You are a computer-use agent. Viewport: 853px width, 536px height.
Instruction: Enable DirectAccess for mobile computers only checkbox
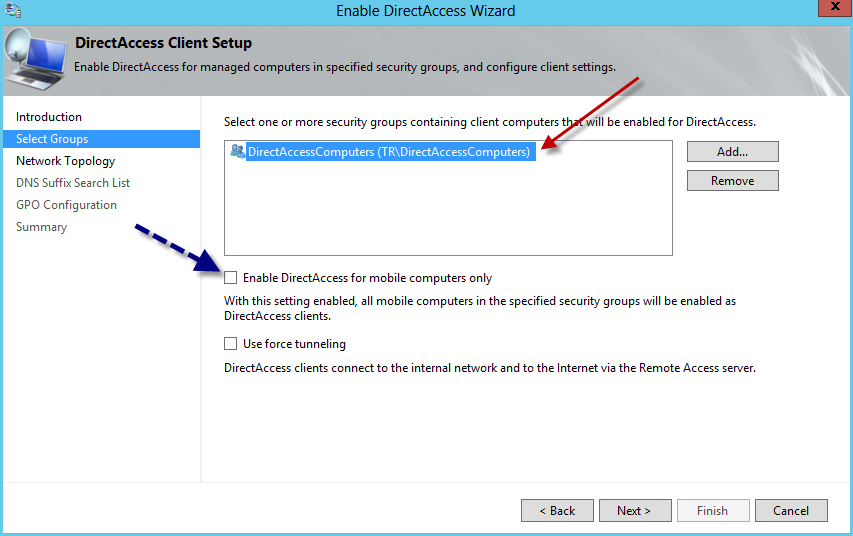pos(231,278)
